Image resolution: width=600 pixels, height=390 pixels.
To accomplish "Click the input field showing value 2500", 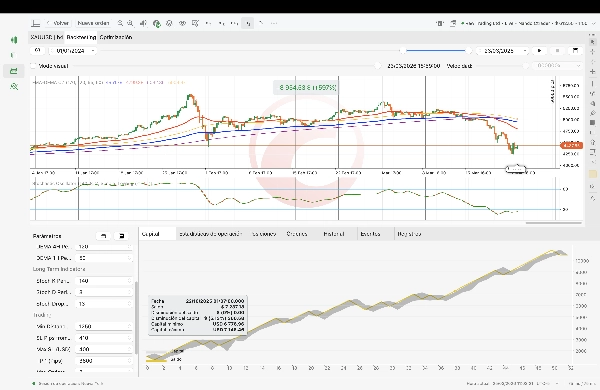I will [x=104, y=361].
